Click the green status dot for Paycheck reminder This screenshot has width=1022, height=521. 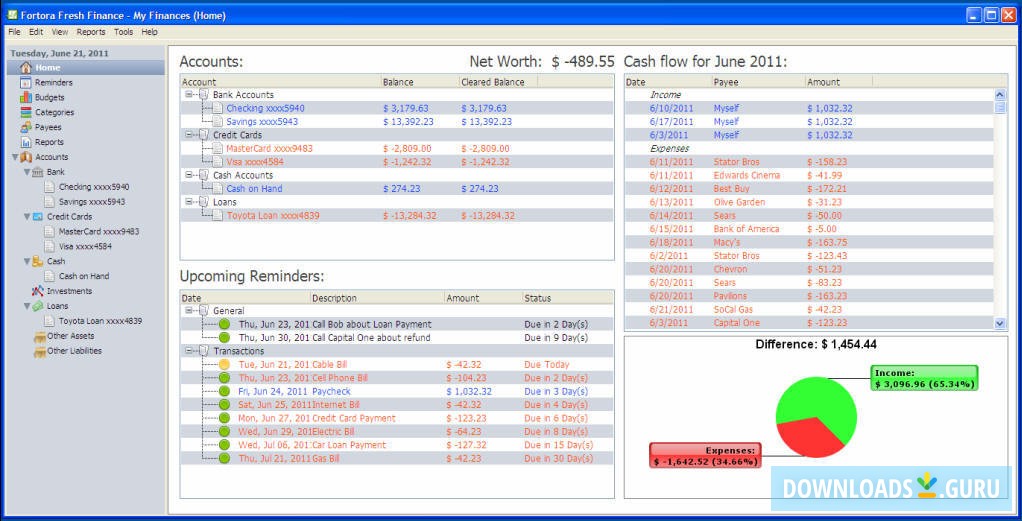coord(224,391)
